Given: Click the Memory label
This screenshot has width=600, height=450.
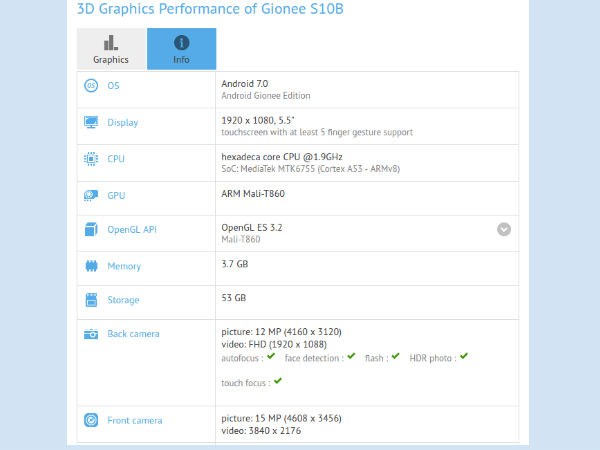Looking at the screenshot, I should 124,266.
